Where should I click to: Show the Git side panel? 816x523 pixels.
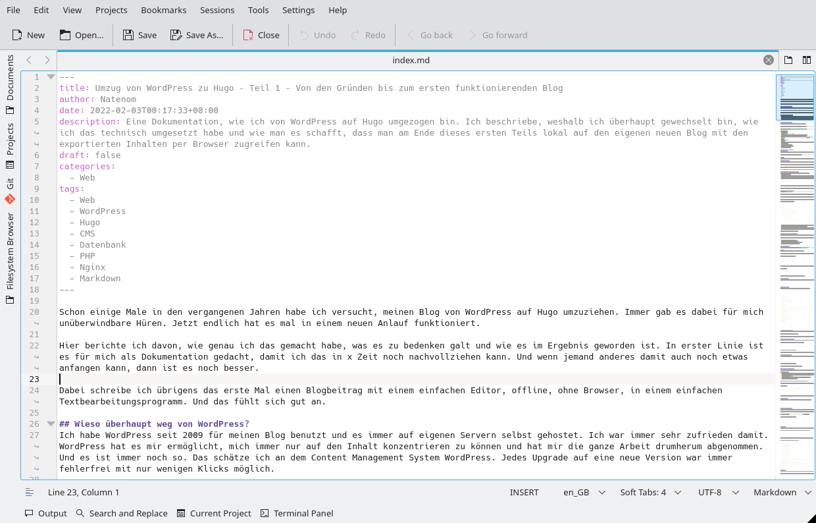10,190
